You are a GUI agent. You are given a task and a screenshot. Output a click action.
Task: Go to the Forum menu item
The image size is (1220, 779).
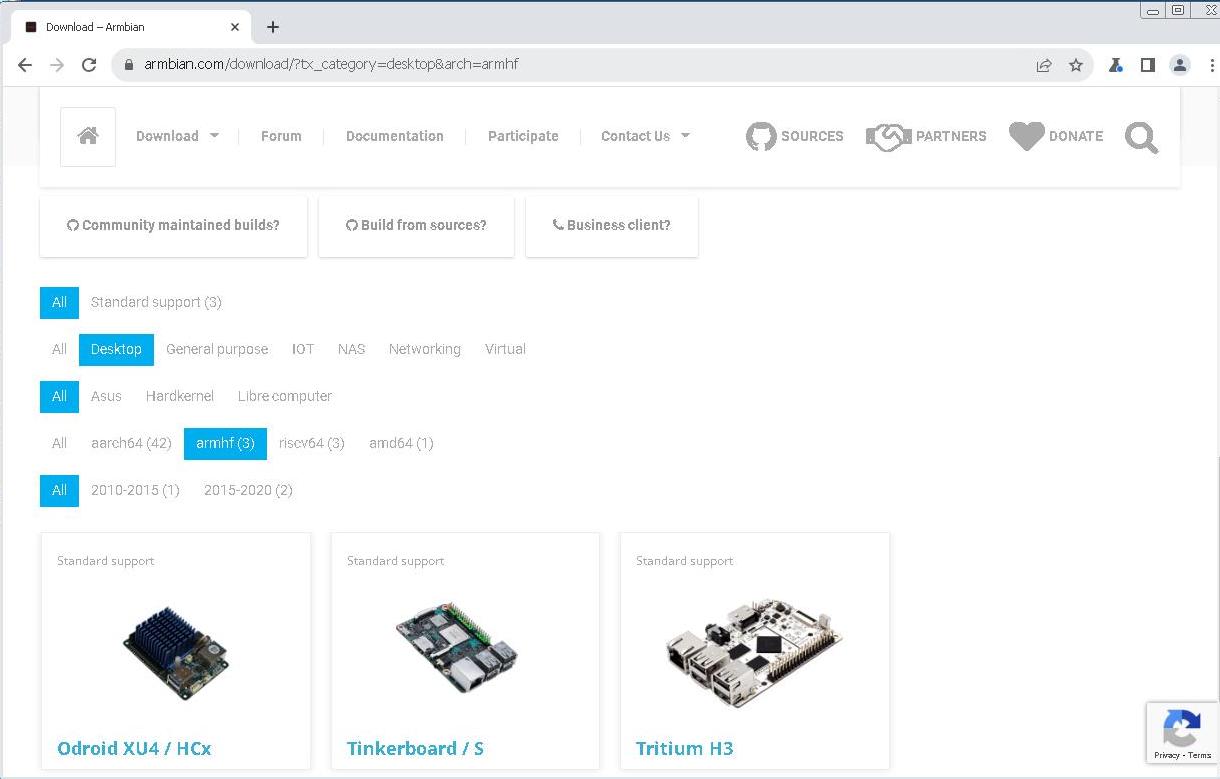pos(281,136)
